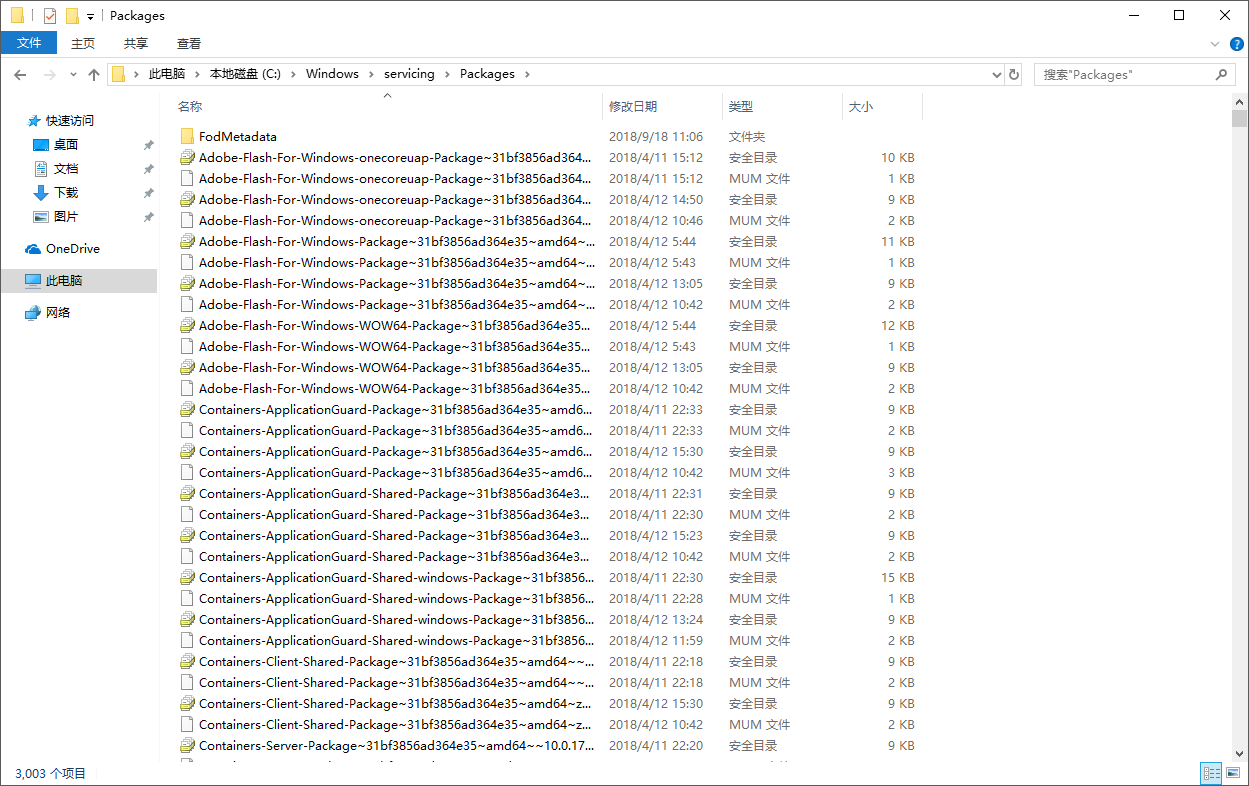Screen dimensions: 1249x786
Task: Select the OneDrive item in sidebar
Action: click(x=72, y=249)
